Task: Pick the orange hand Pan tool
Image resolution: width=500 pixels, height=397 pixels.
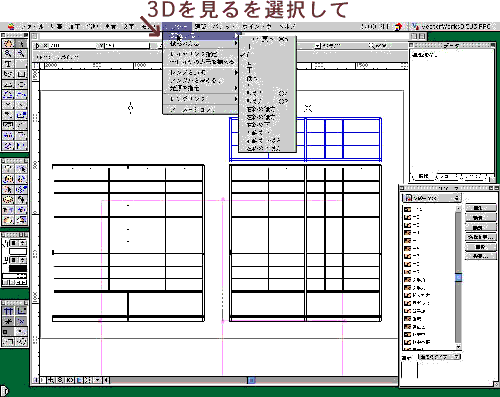Action: [x=8, y=43]
